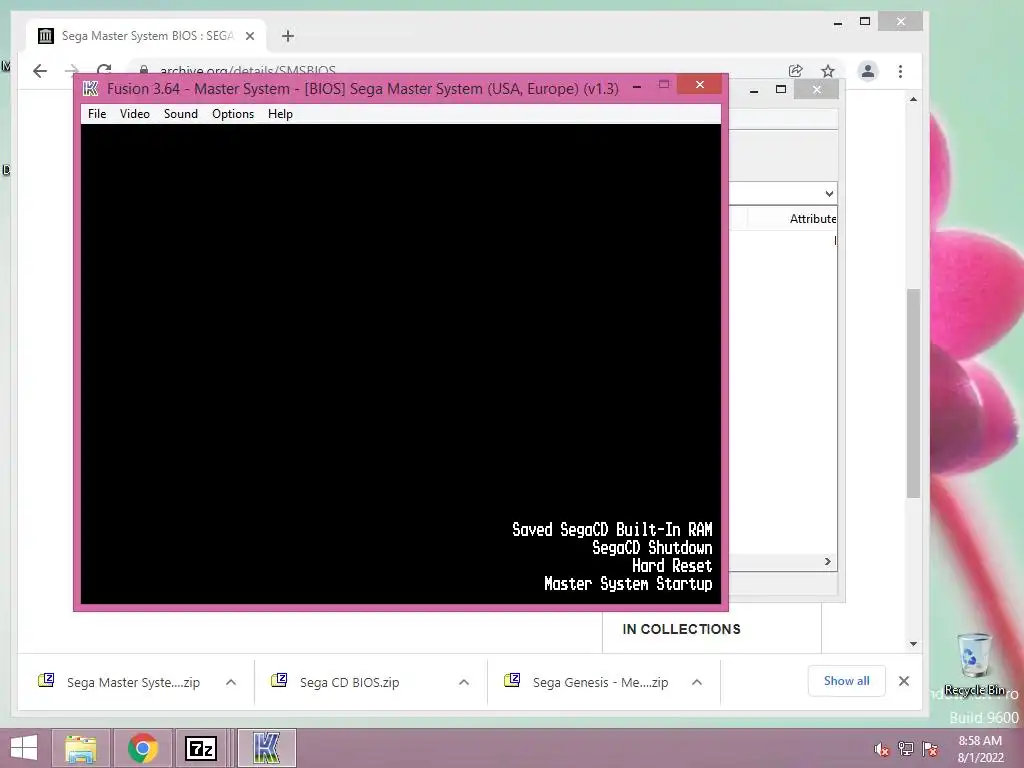
Task: Open a new Chrome tab
Action: [x=288, y=36]
